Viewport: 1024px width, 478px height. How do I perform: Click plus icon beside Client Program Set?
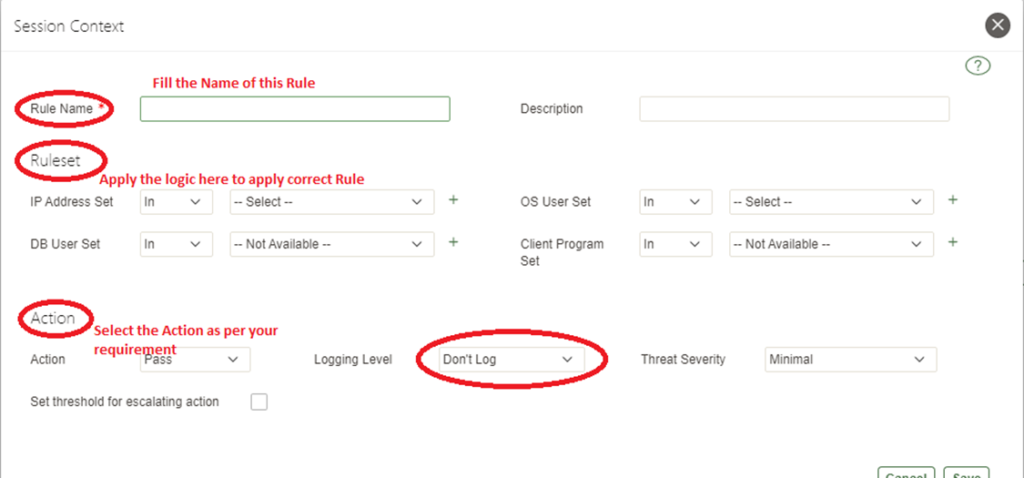(x=952, y=242)
